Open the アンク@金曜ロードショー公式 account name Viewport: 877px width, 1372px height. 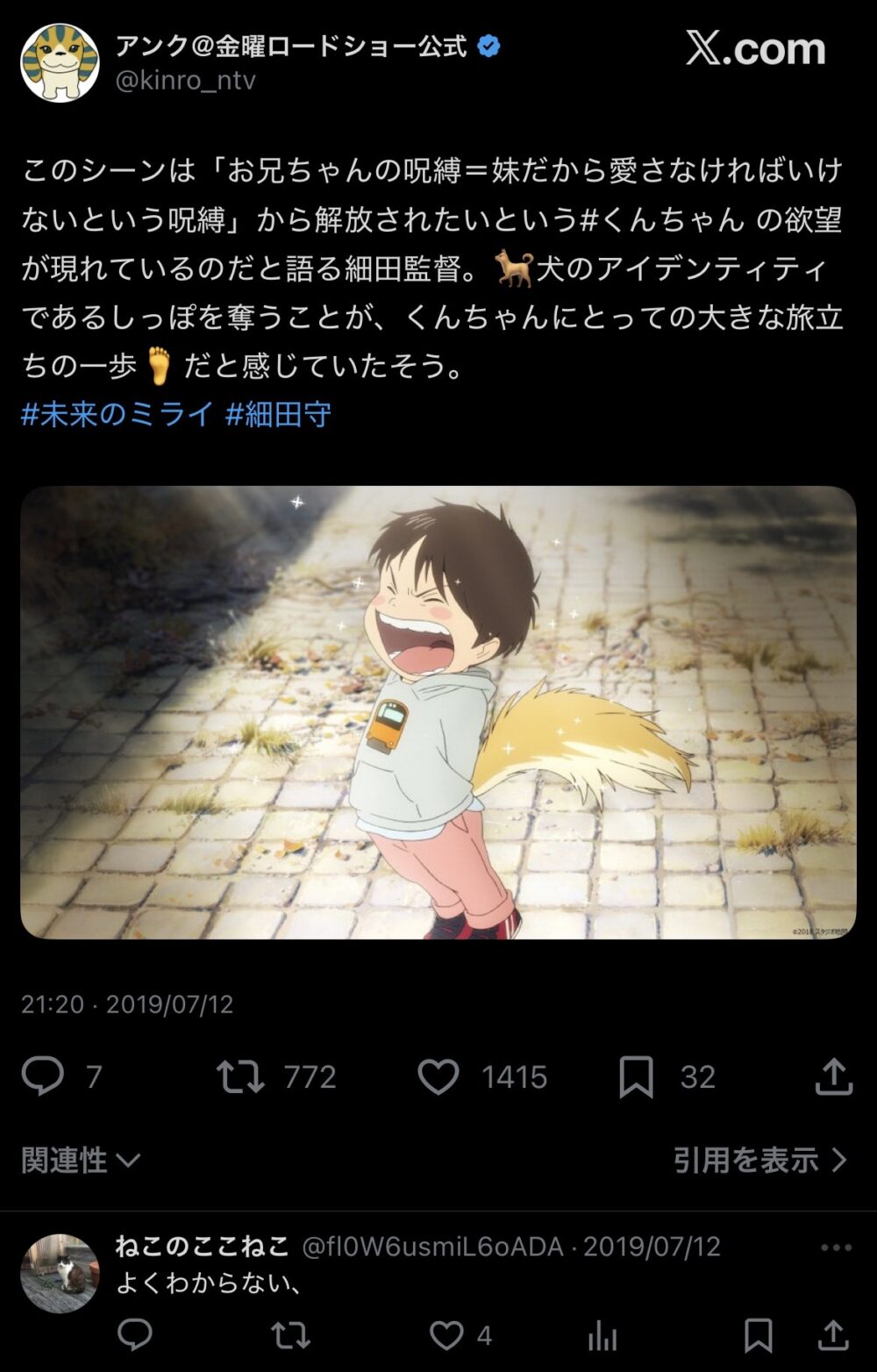pos(291,46)
